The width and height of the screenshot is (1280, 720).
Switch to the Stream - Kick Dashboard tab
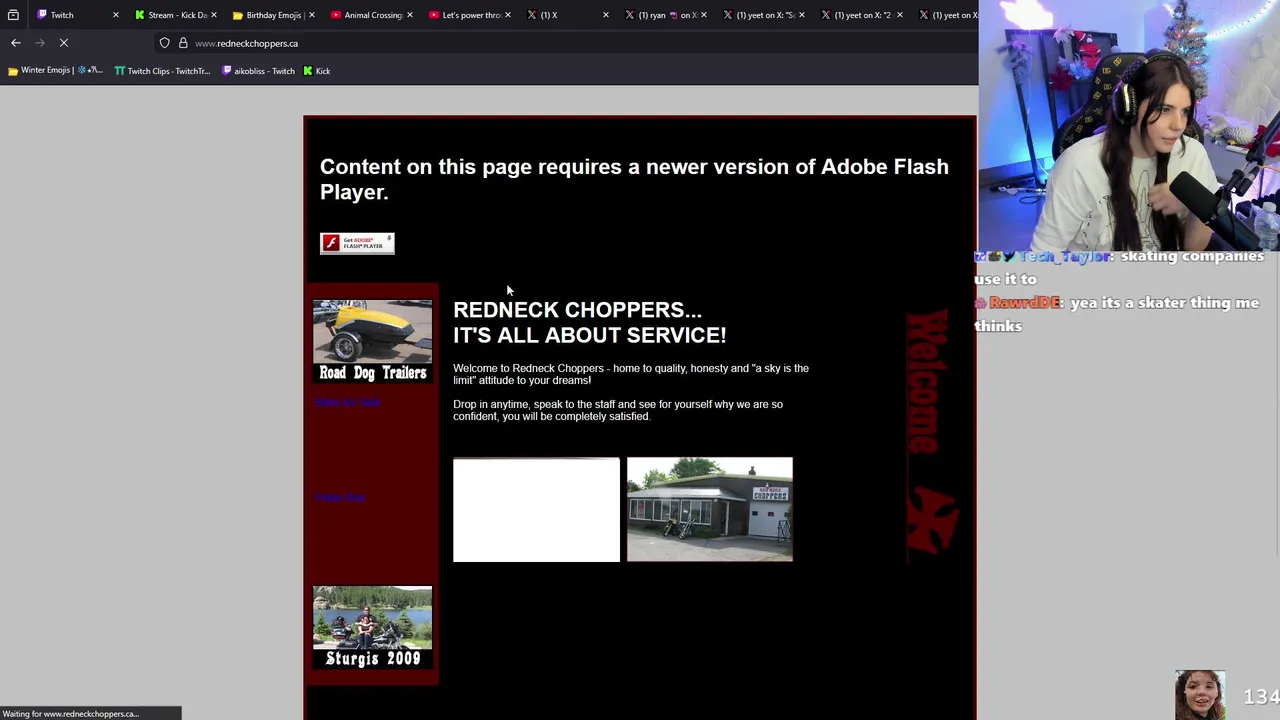coord(176,15)
